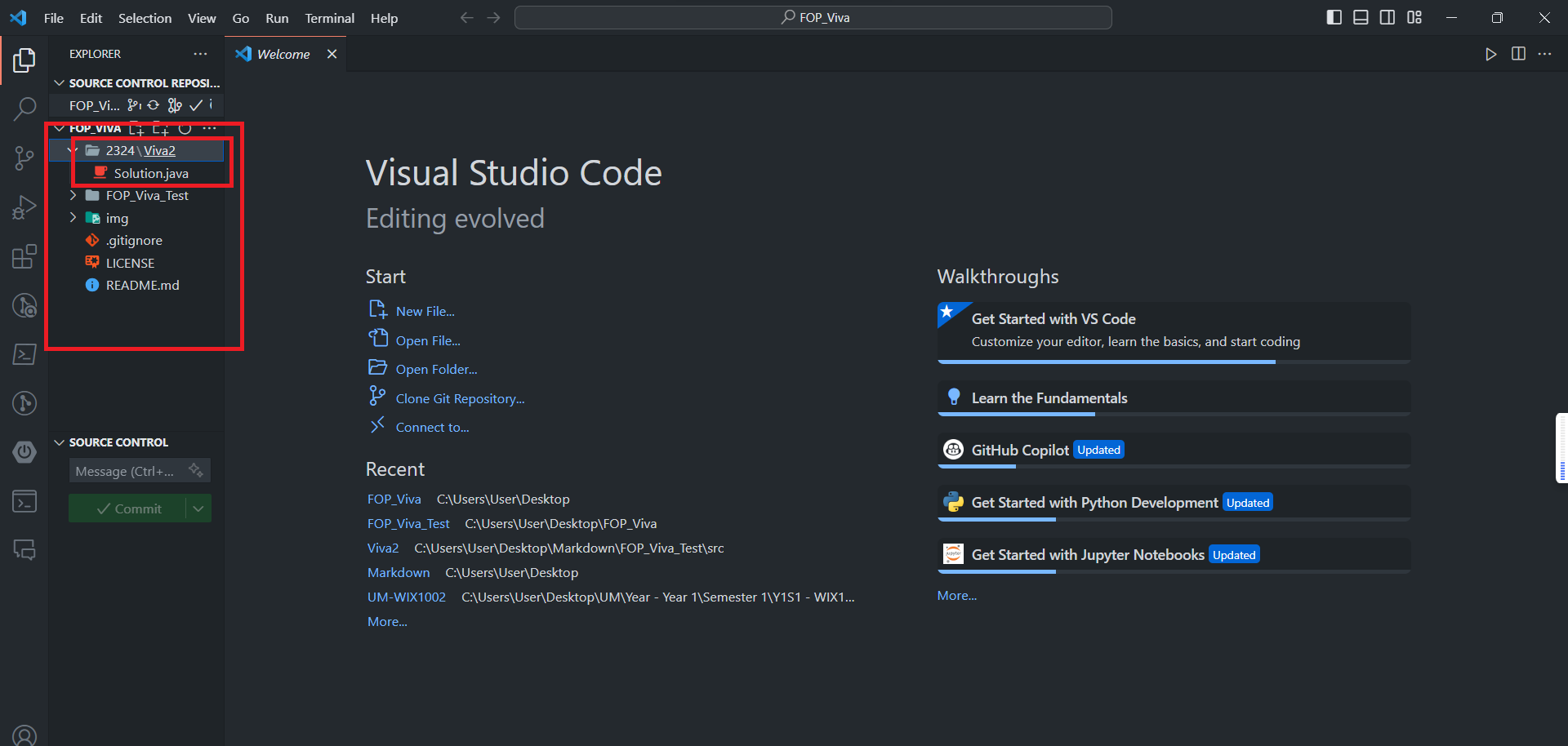Open the Explorer view in activity bar
The height and width of the screenshot is (746, 1568).
pos(24,60)
